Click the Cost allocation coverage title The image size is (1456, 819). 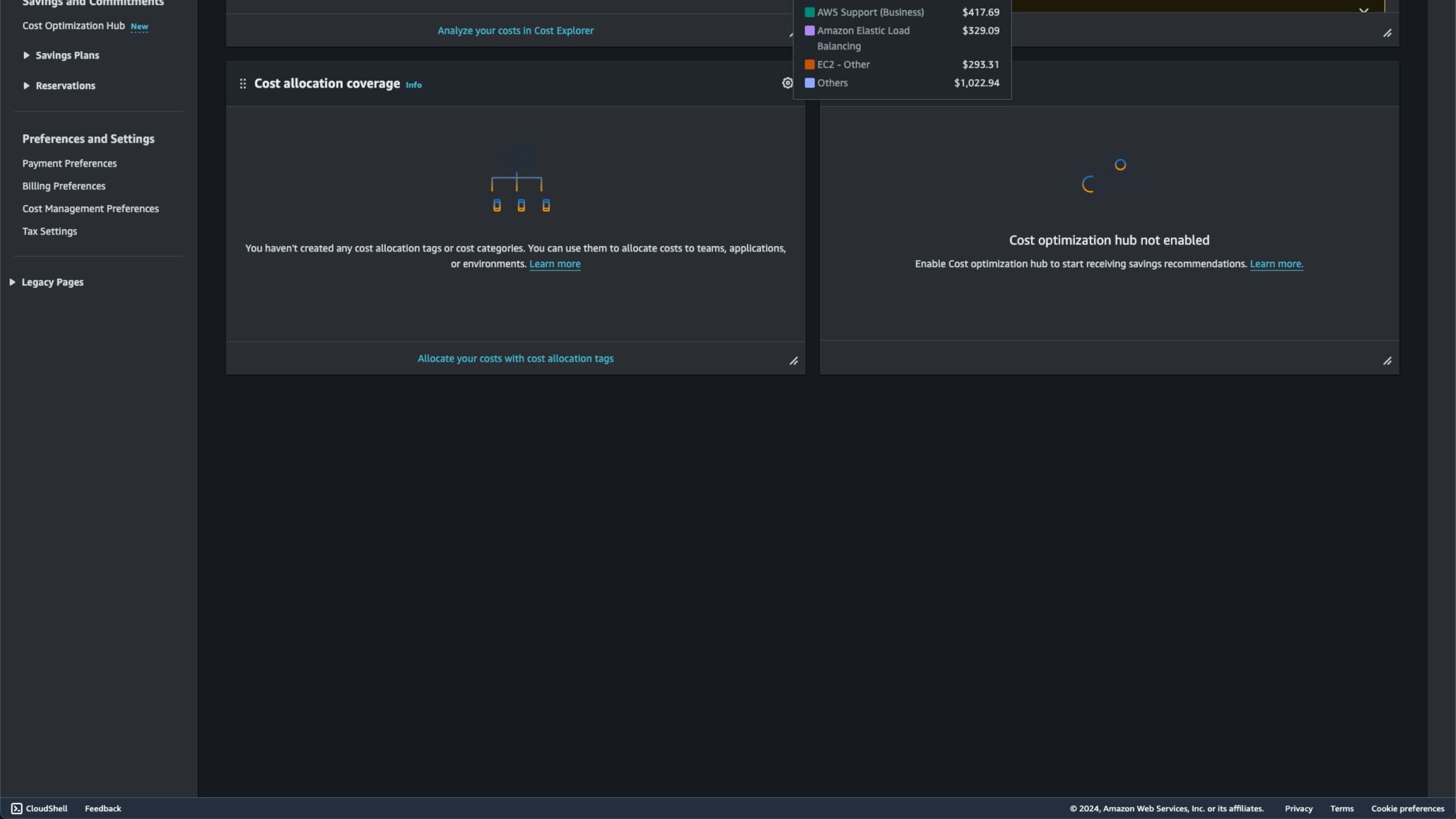[327, 83]
